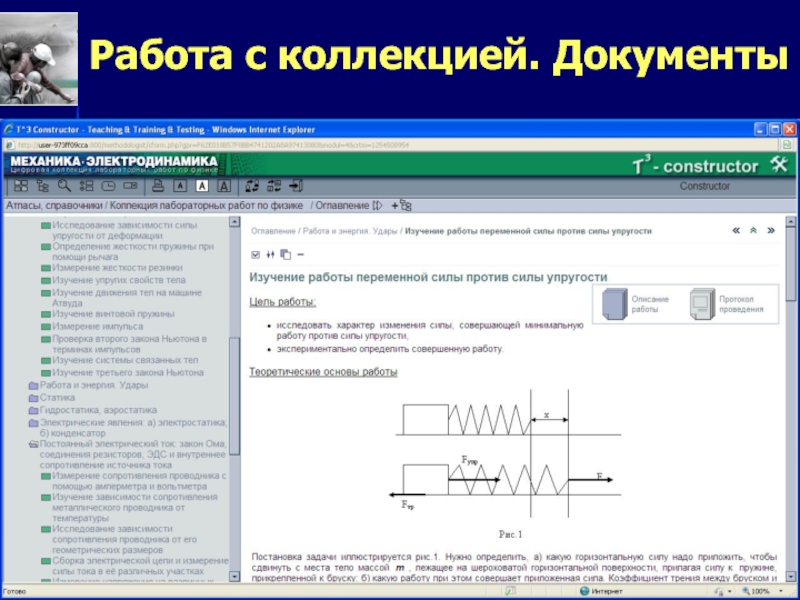Open the grid view icon in the toolbar
This screenshot has width=800, height=600.
[21, 186]
